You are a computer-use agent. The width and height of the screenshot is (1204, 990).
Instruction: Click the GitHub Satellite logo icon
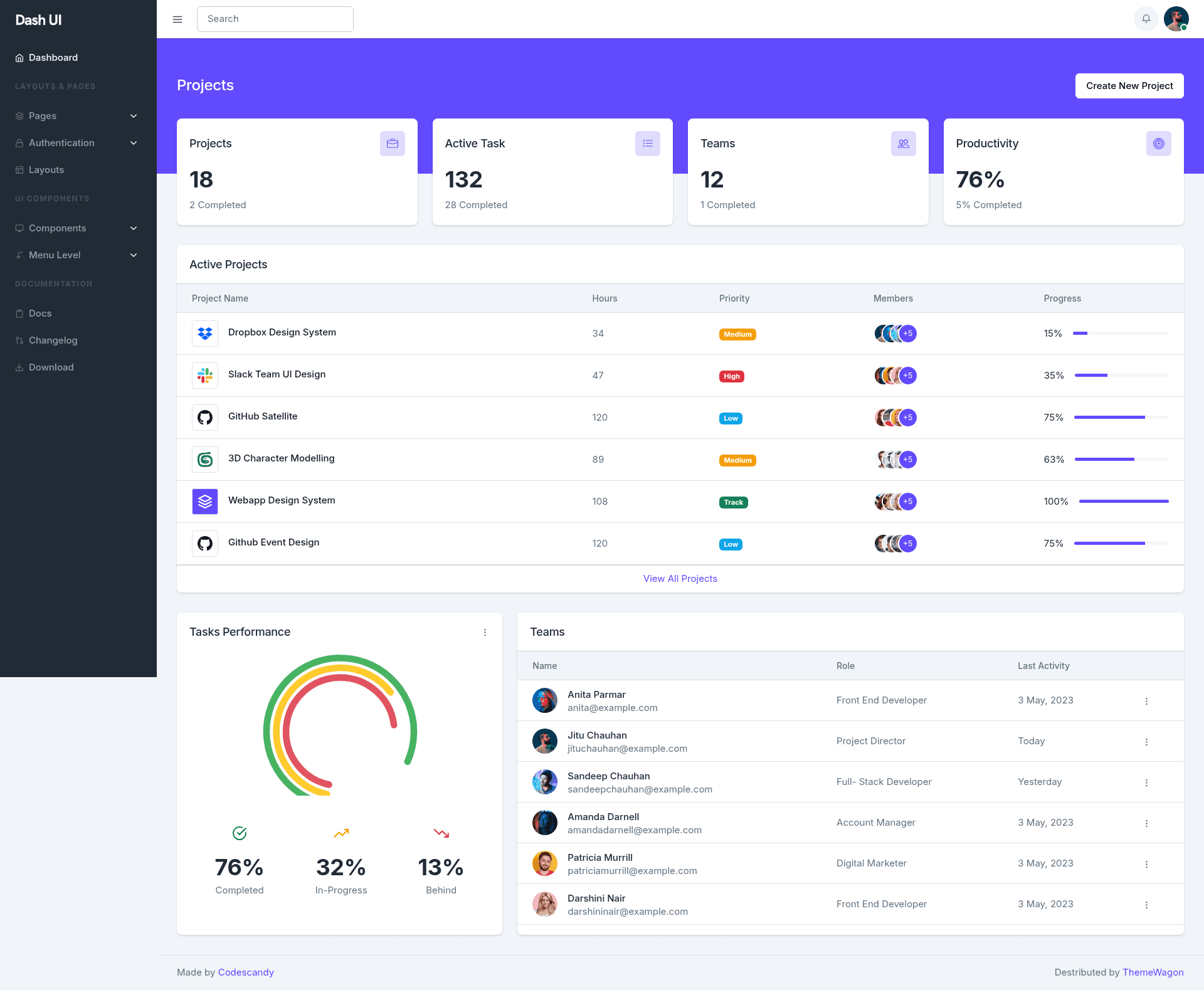tap(205, 418)
